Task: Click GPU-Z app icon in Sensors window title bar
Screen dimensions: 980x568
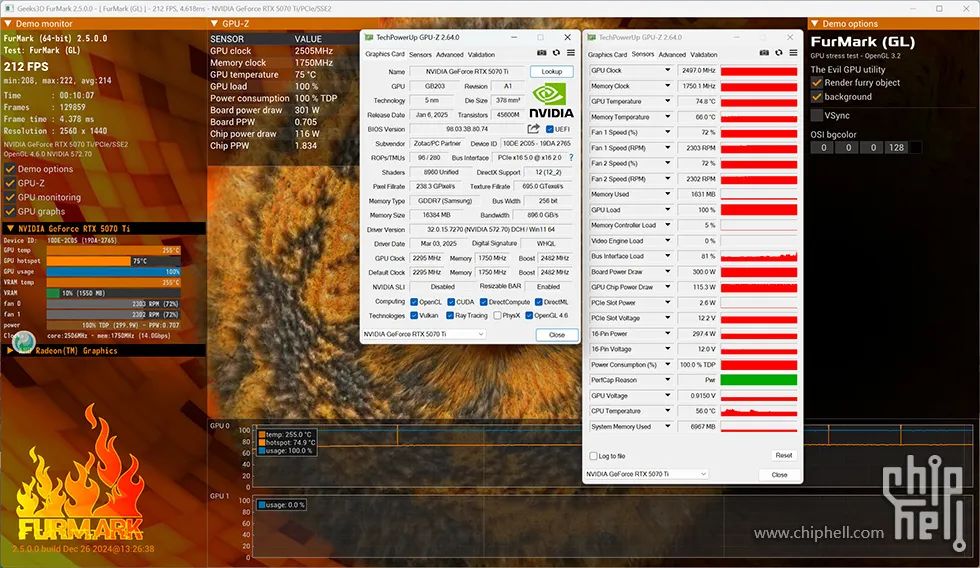Action: click(591, 37)
